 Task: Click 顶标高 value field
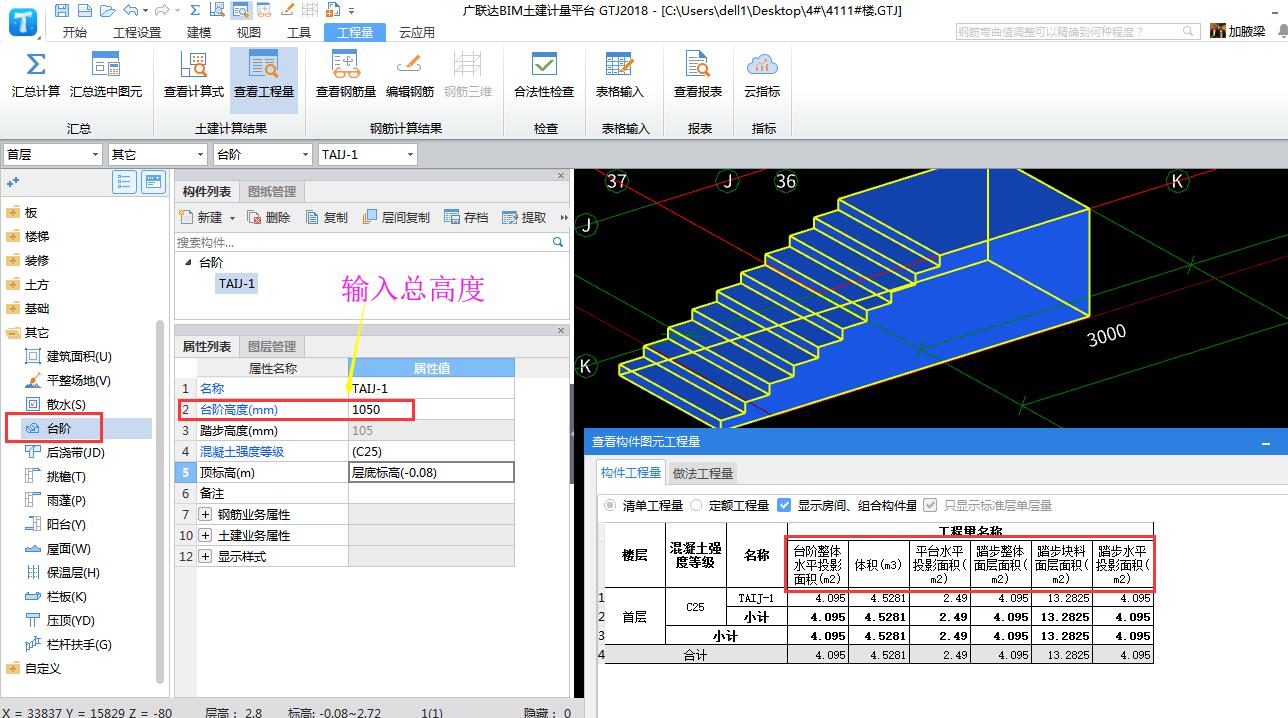(431, 472)
